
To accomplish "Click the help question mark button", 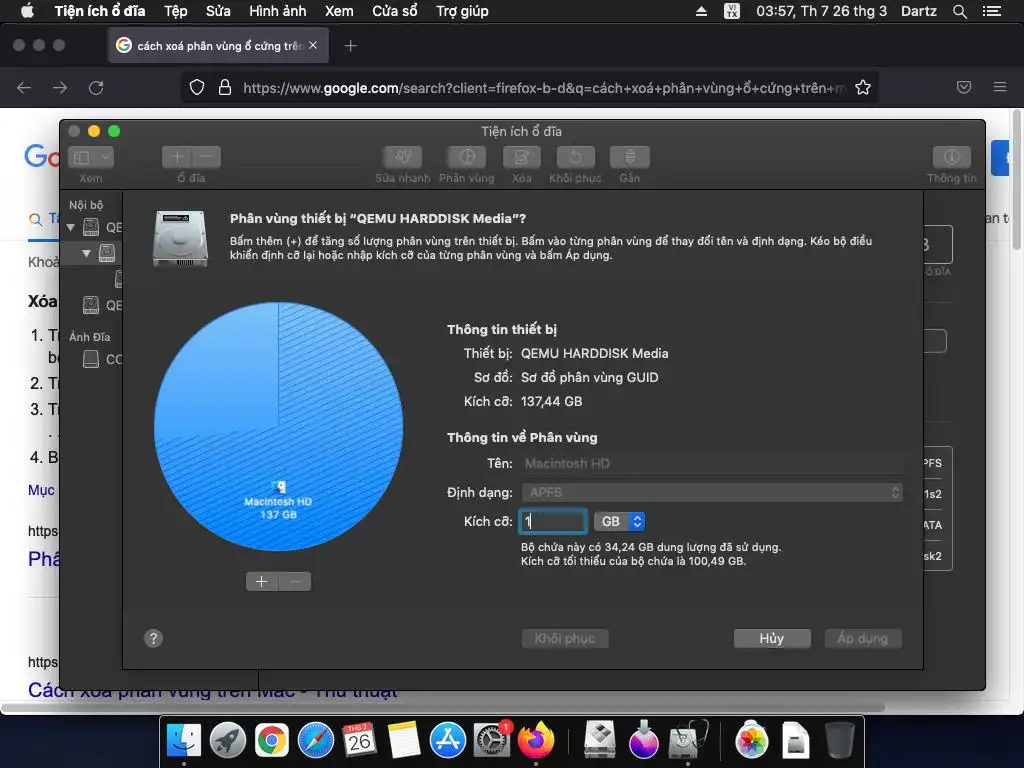I will [x=153, y=639].
